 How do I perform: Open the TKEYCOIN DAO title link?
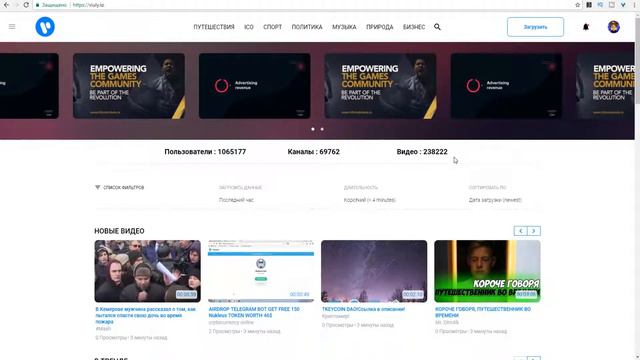click(x=363, y=309)
